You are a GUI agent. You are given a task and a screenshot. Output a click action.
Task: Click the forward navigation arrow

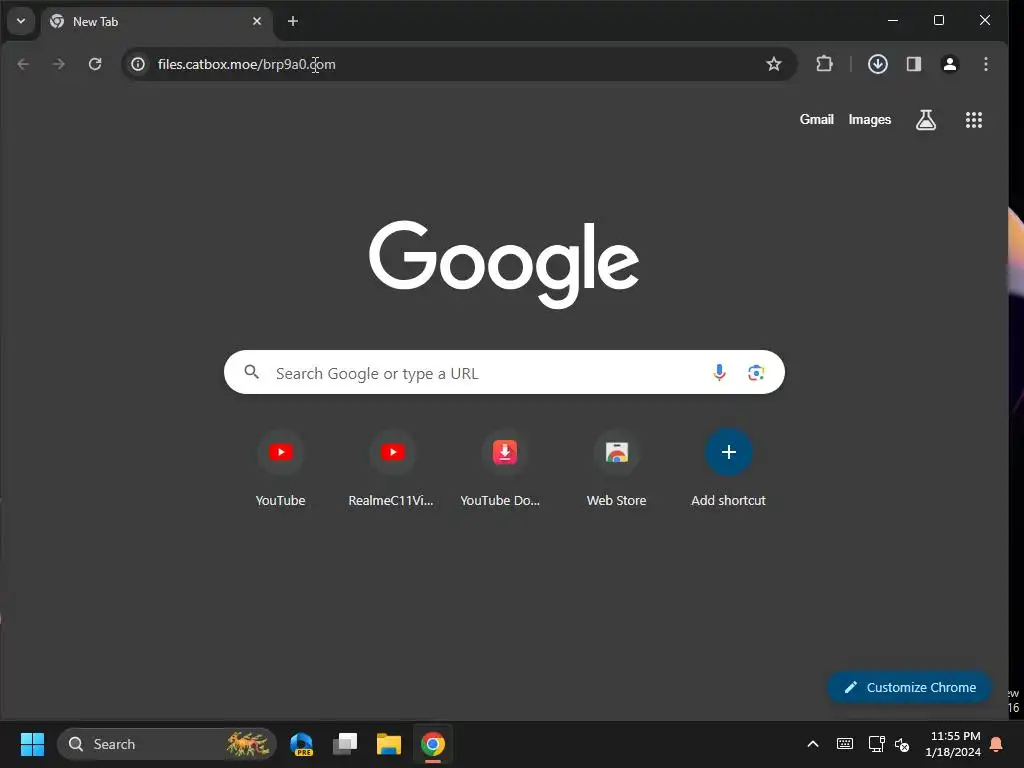tap(59, 64)
